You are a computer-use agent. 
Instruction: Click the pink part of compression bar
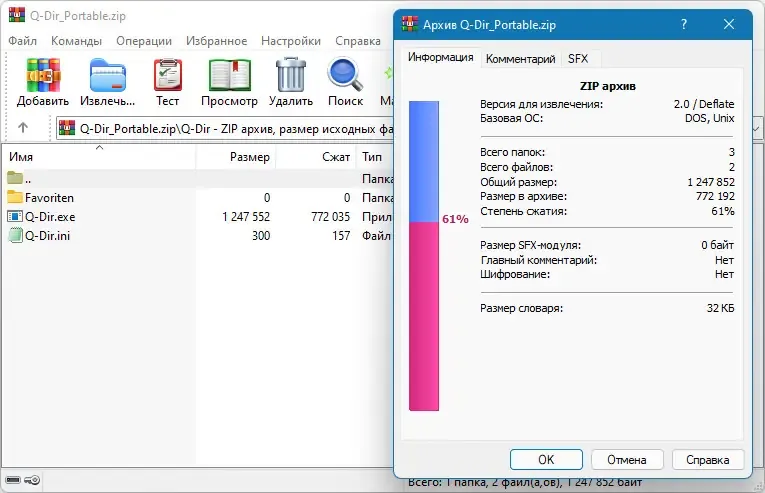[x=423, y=316]
